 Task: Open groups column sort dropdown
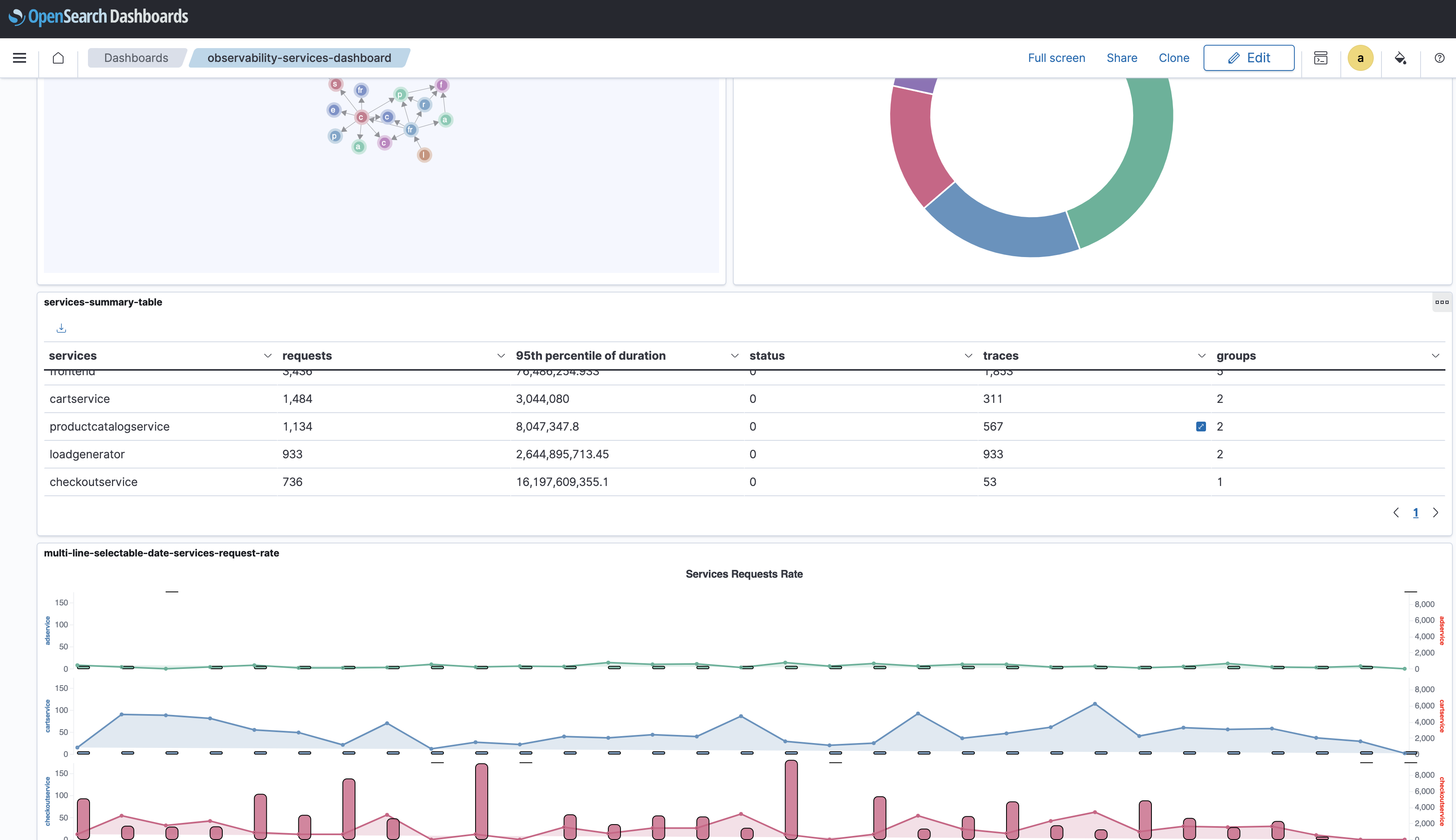pyautogui.click(x=1435, y=356)
